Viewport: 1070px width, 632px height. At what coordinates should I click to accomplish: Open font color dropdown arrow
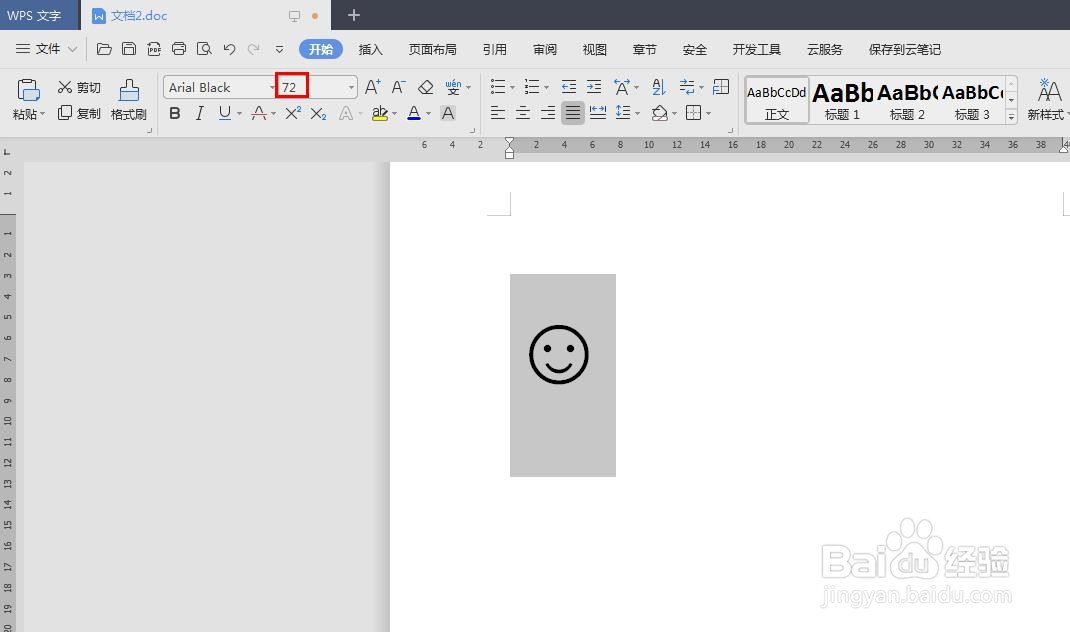pyautogui.click(x=429, y=113)
